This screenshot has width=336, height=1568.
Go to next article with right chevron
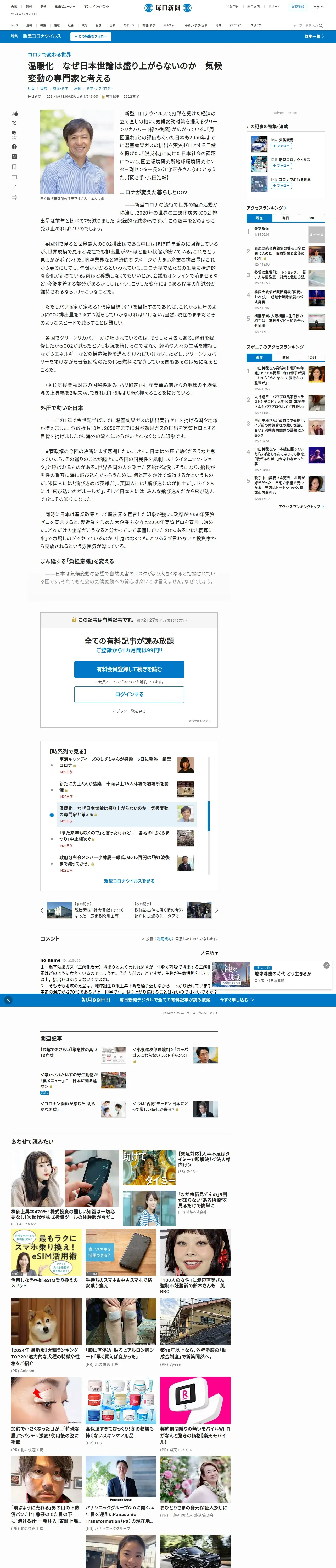coord(216,910)
